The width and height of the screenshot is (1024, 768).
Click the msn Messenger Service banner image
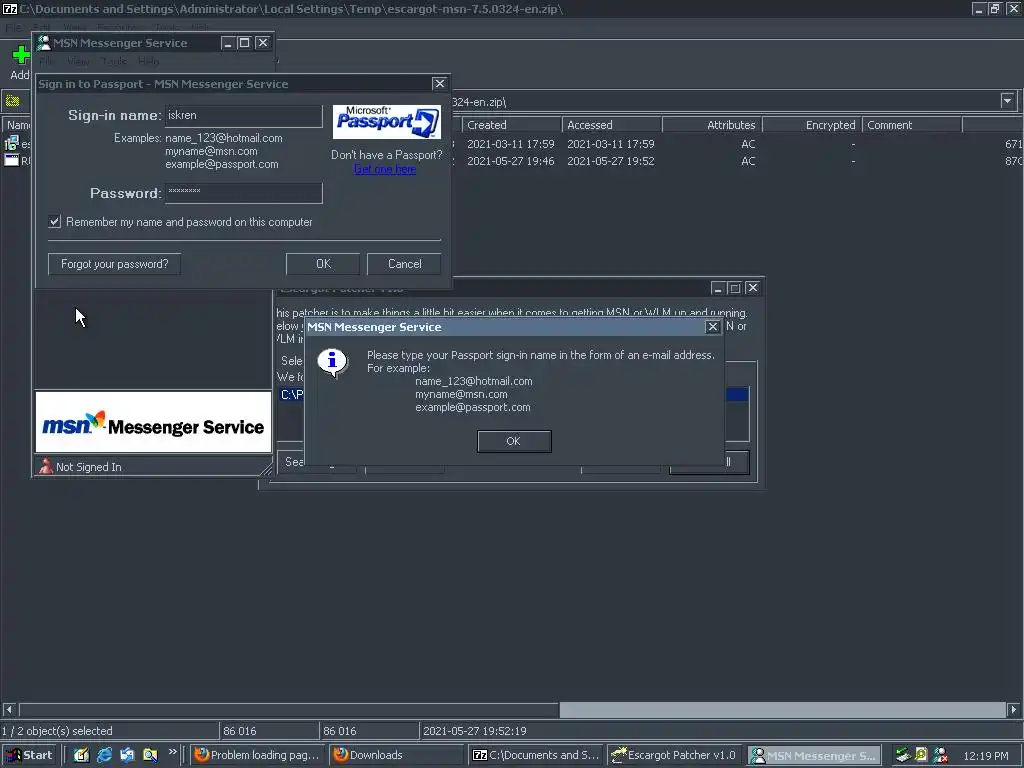153,423
